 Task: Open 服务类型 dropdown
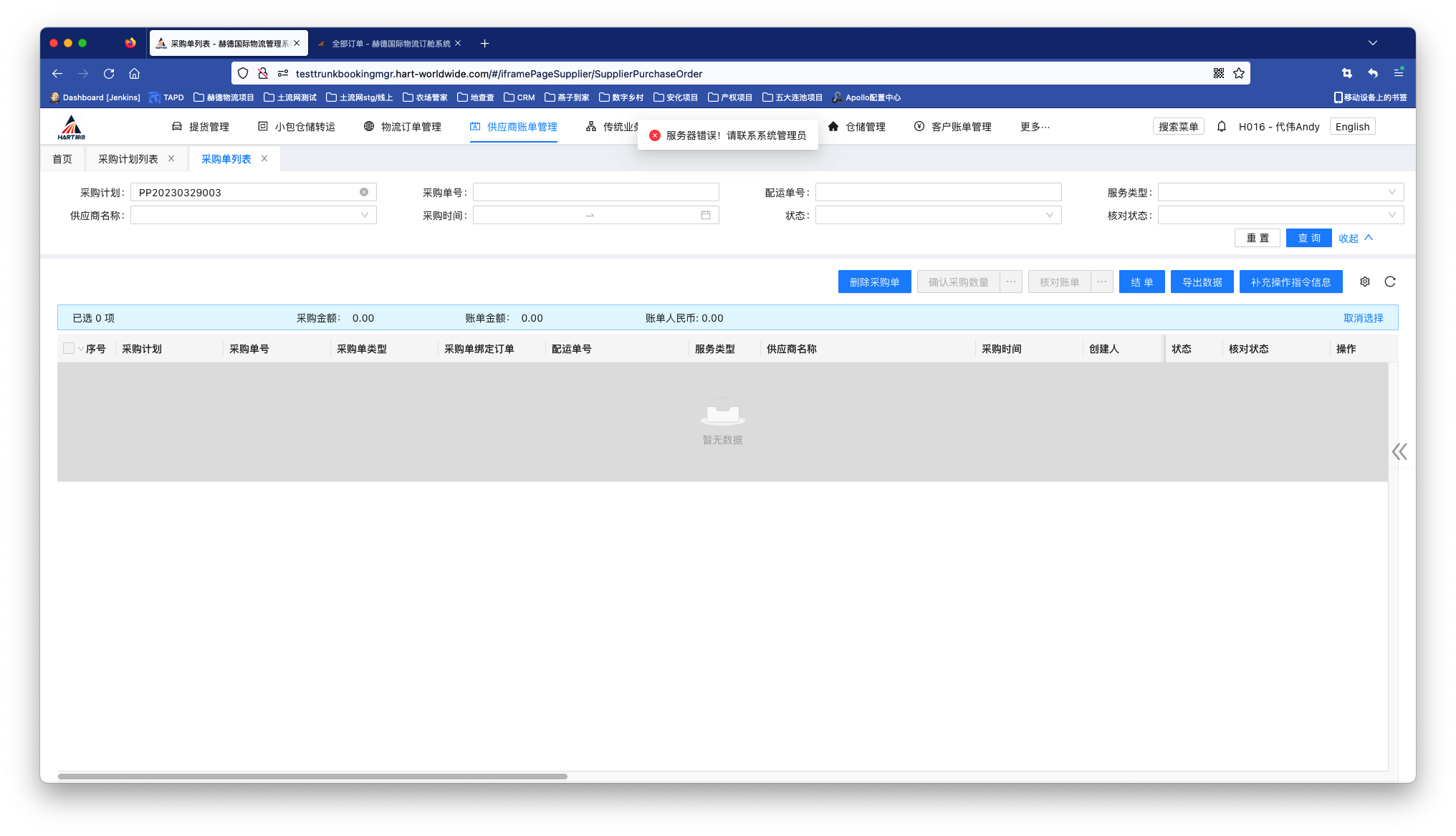tap(1280, 192)
